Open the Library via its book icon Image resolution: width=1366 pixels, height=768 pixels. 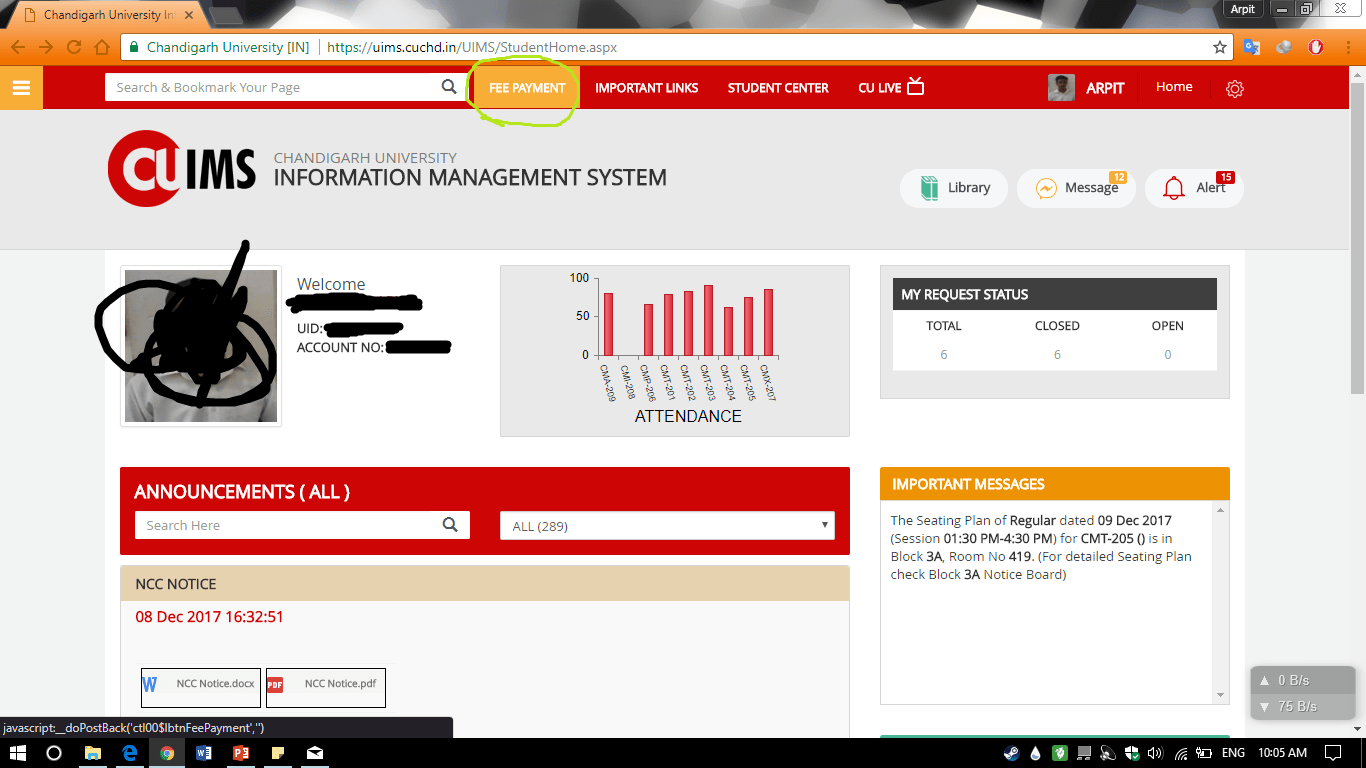coord(930,187)
